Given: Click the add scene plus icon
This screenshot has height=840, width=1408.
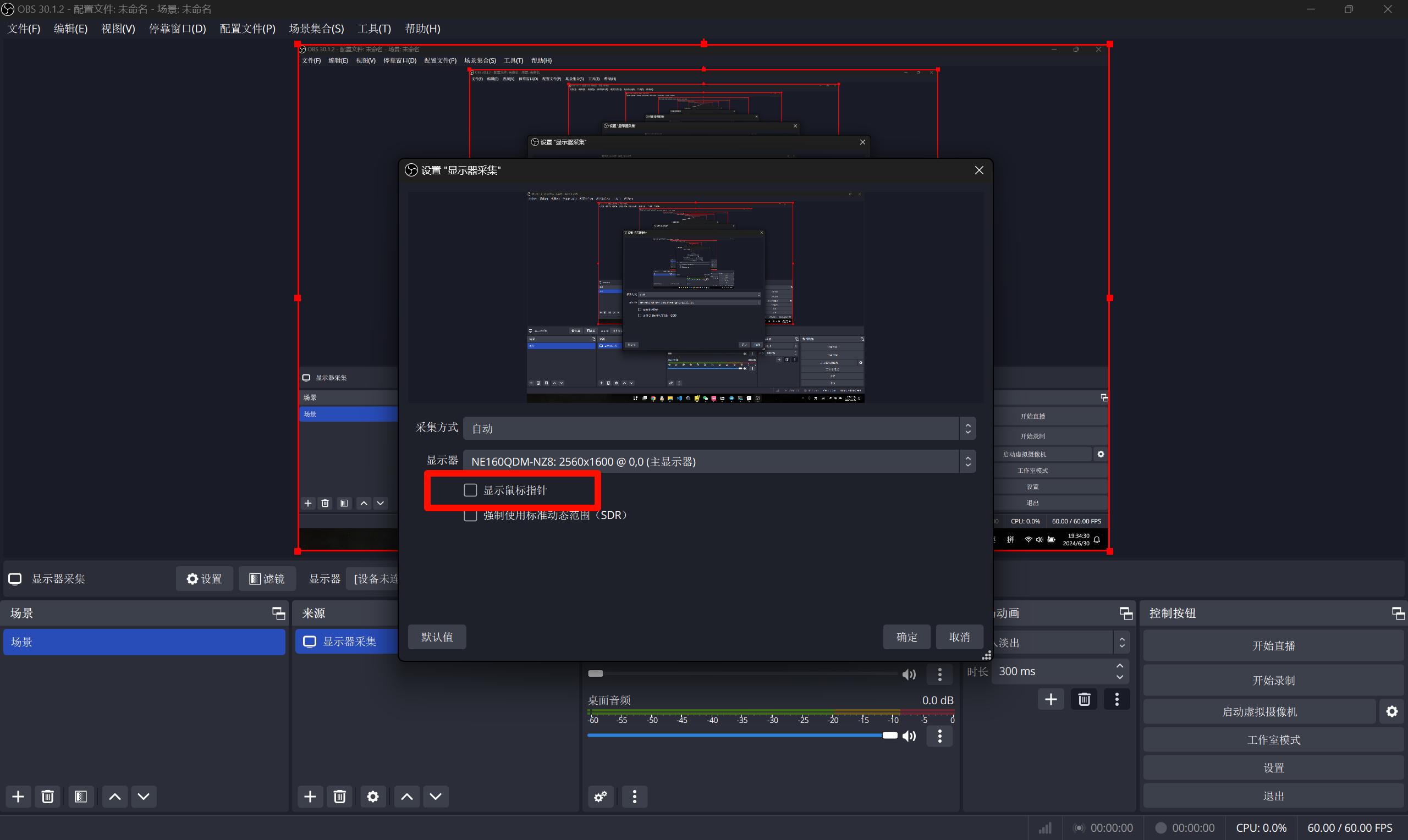Looking at the screenshot, I should click(x=18, y=797).
